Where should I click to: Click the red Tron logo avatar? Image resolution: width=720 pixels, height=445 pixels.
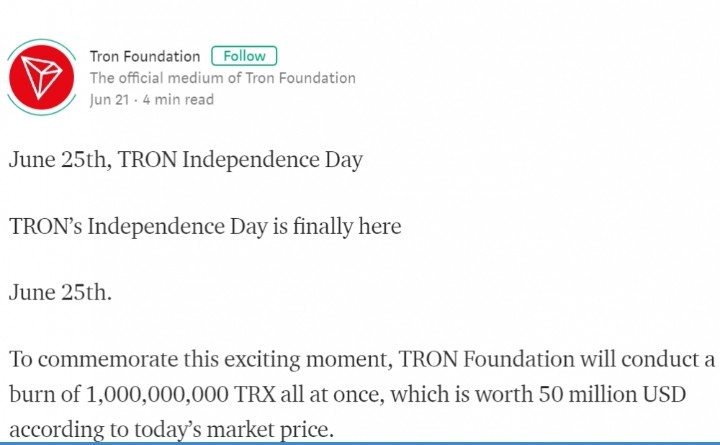point(42,78)
